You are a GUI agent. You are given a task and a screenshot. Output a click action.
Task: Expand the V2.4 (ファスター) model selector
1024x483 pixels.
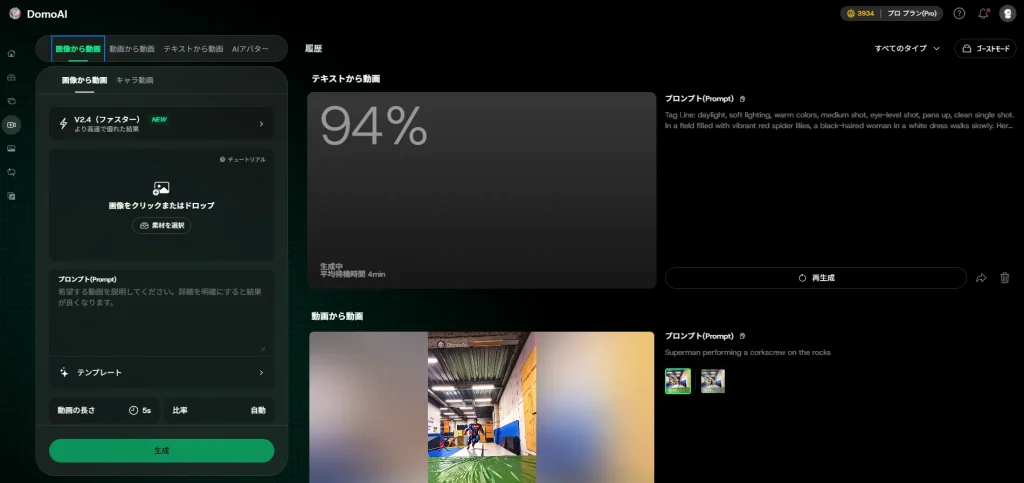(161, 124)
